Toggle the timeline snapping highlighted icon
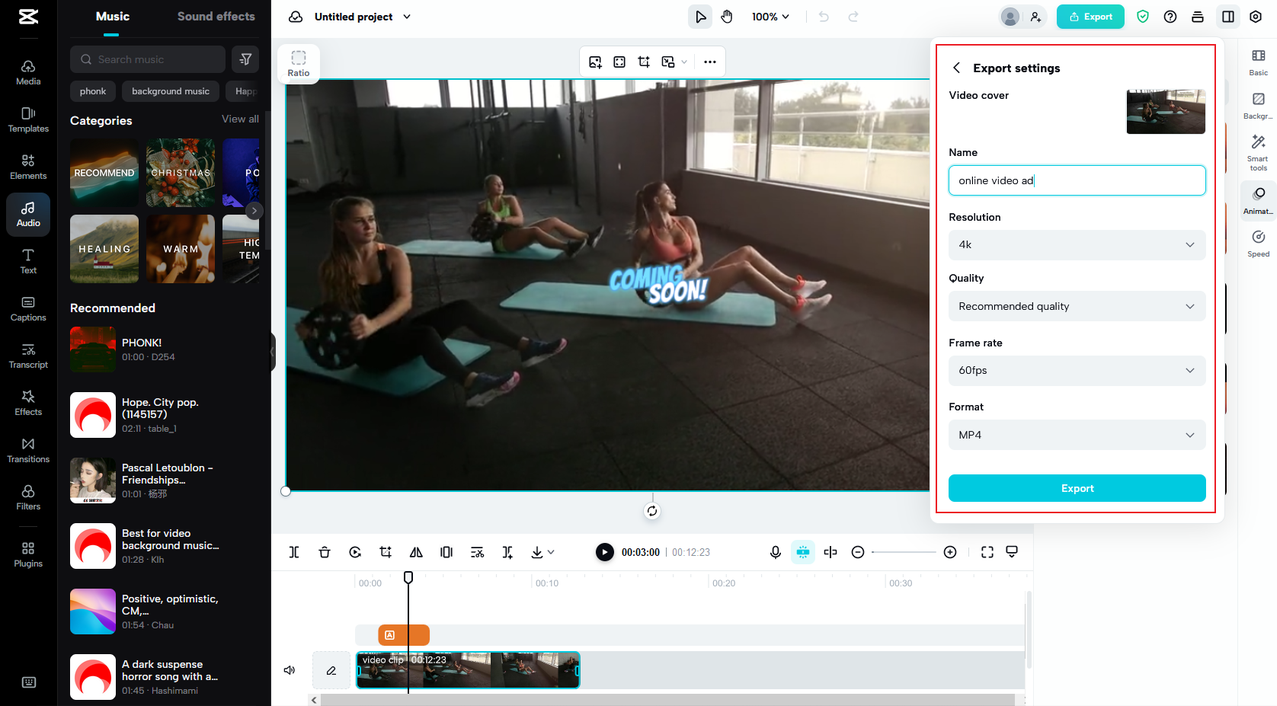 pyautogui.click(x=802, y=552)
